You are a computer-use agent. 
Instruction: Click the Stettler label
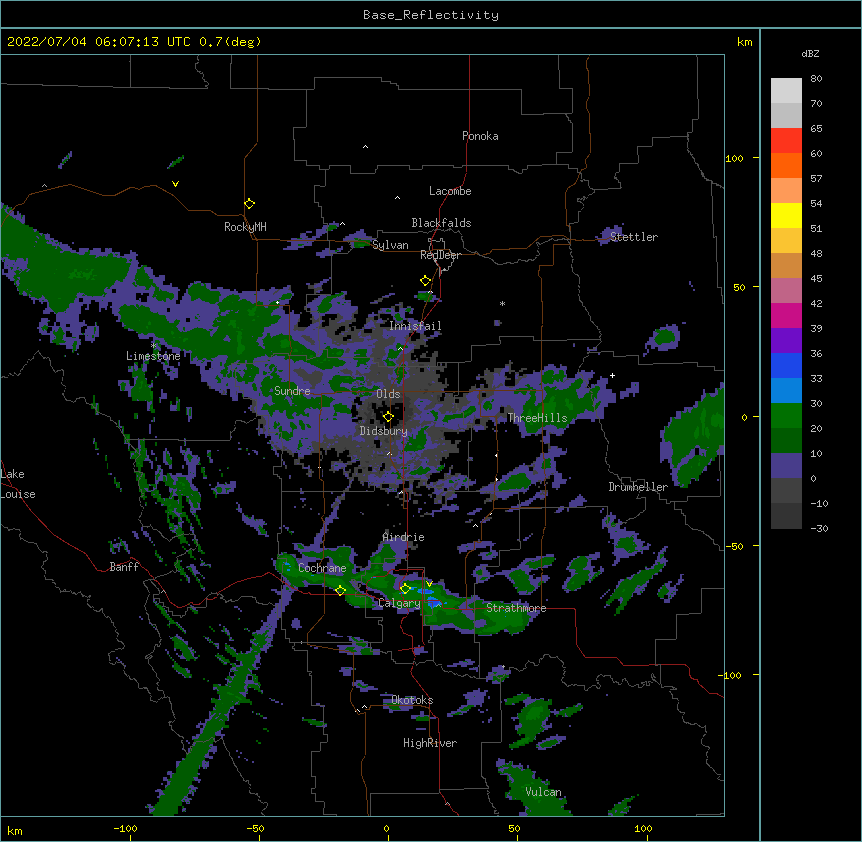[634, 237]
